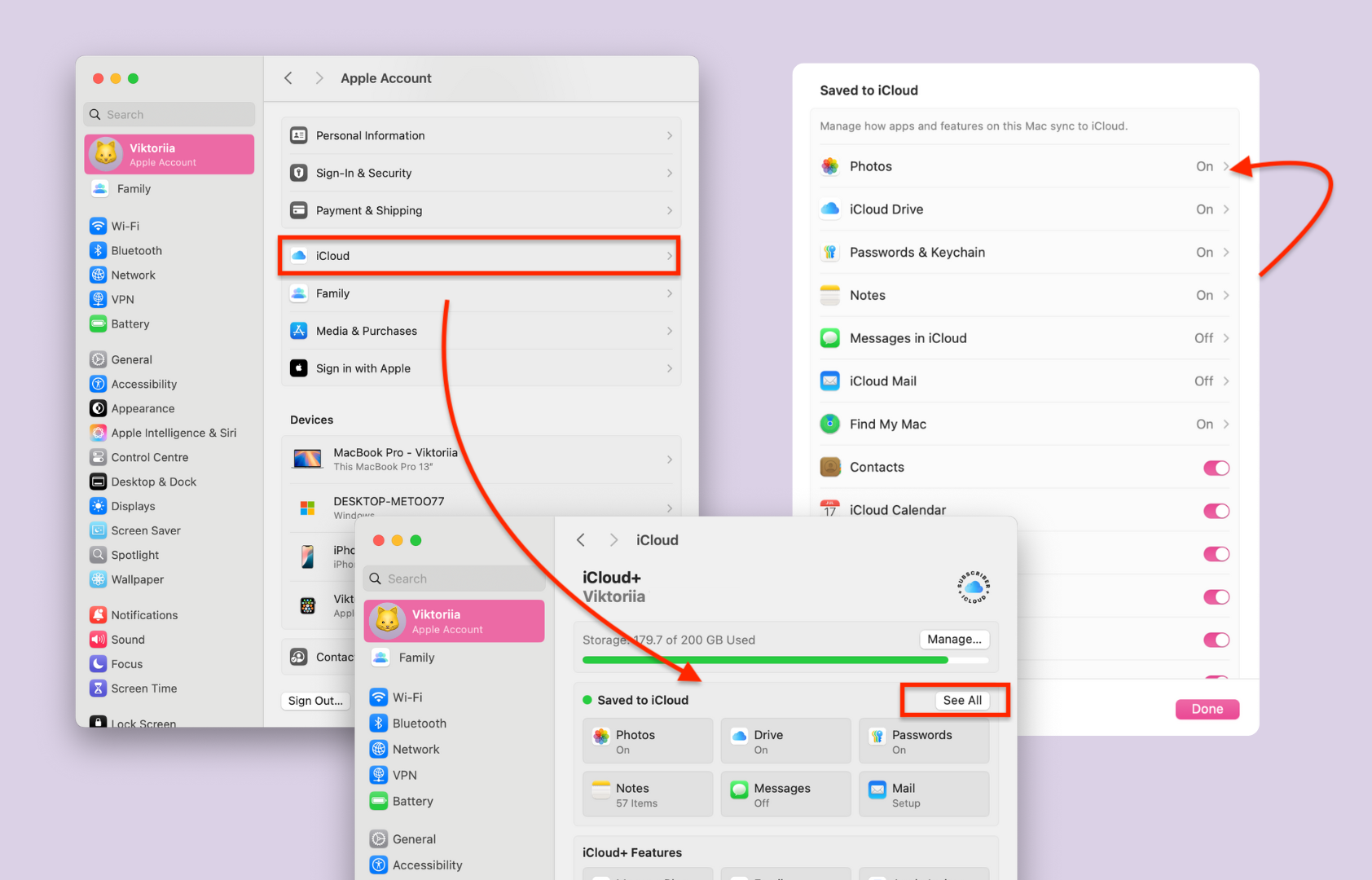Click Personal Information card icon
This screenshot has height=880, width=1372.
[x=299, y=135]
